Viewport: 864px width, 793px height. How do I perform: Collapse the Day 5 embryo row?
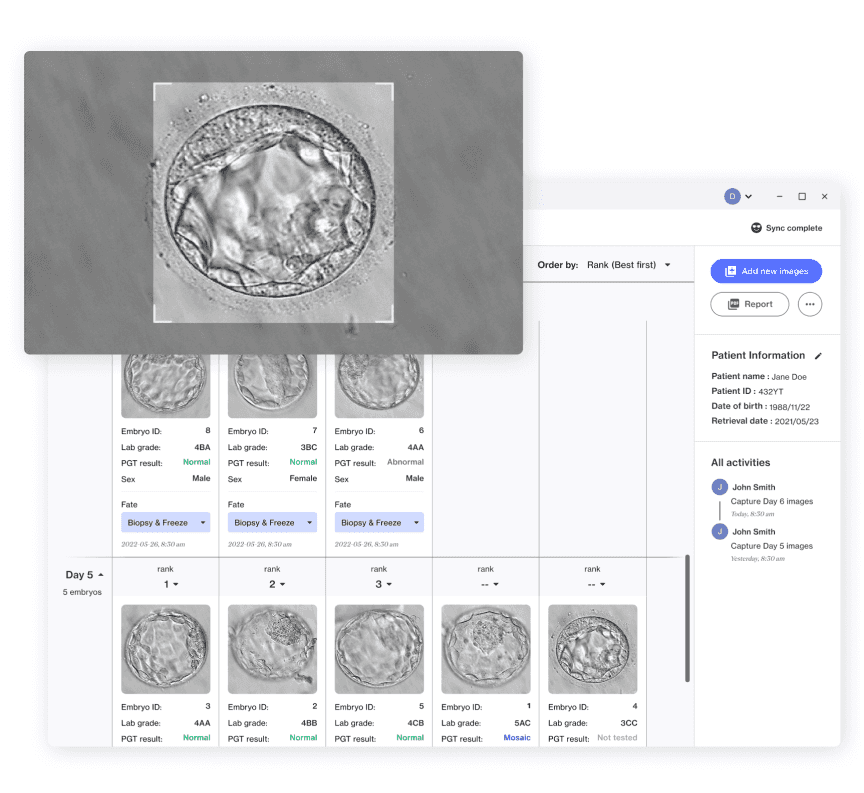(x=100, y=575)
